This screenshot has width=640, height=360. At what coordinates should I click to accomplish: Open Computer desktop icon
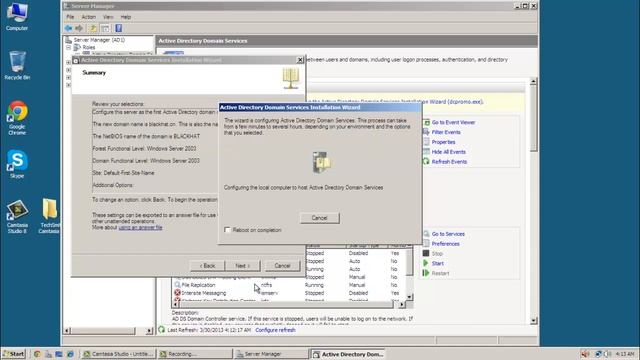17,16
